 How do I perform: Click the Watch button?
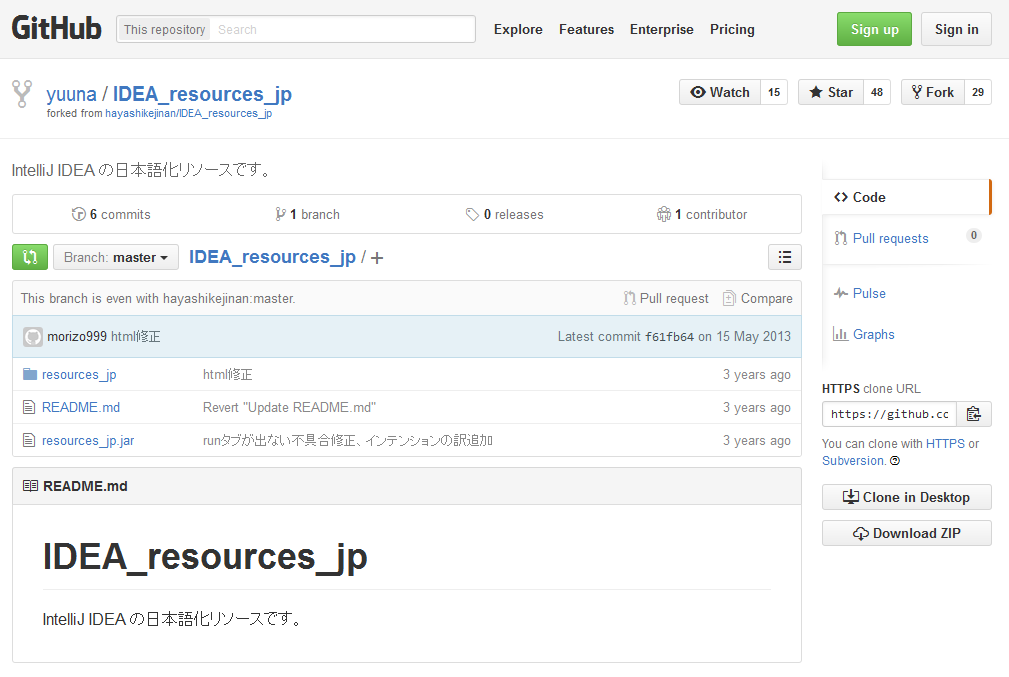[x=720, y=92]
